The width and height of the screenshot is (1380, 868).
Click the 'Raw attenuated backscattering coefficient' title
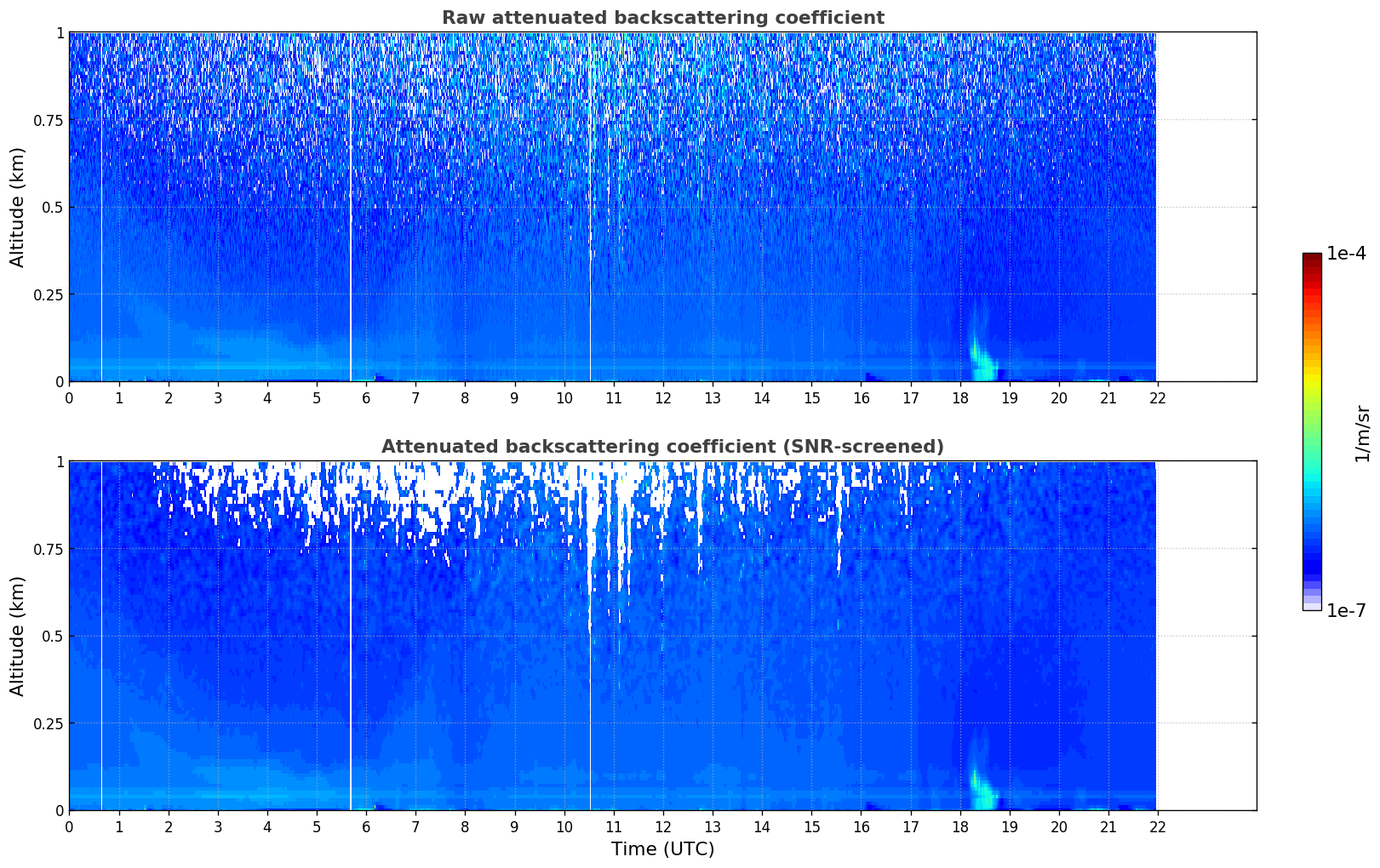point(662,18)
